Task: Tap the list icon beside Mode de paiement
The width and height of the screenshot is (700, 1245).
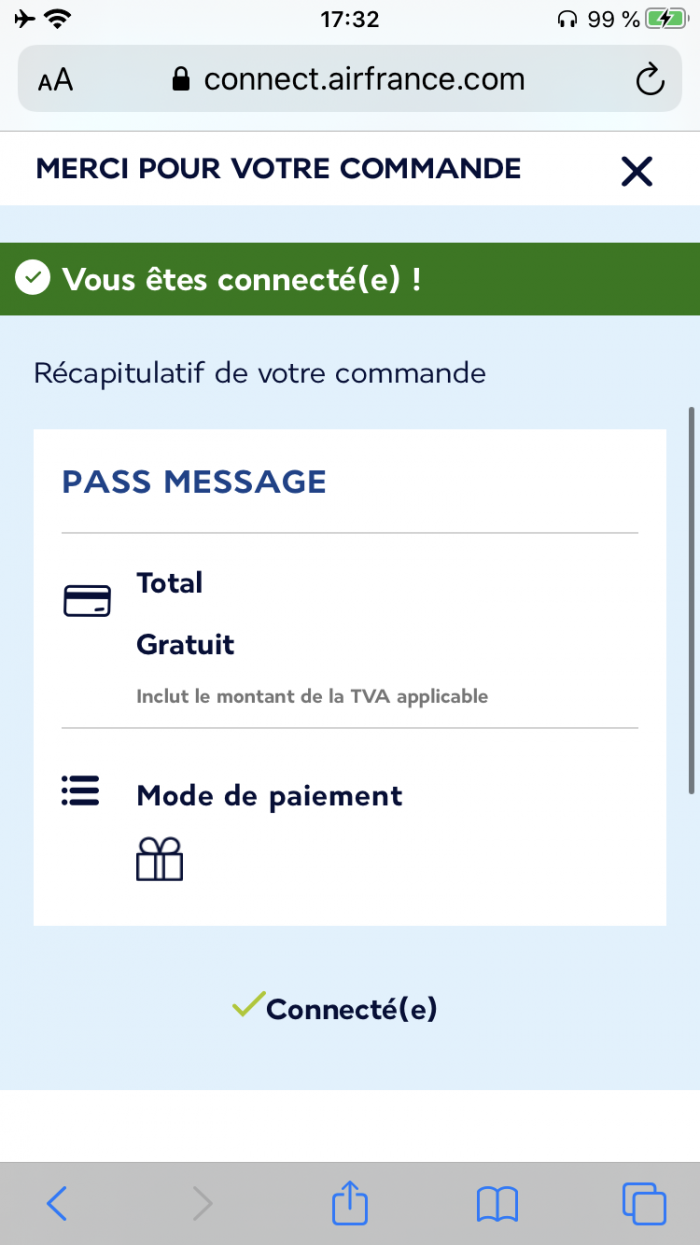Action: pyautogui.click(x=80, y=790)
